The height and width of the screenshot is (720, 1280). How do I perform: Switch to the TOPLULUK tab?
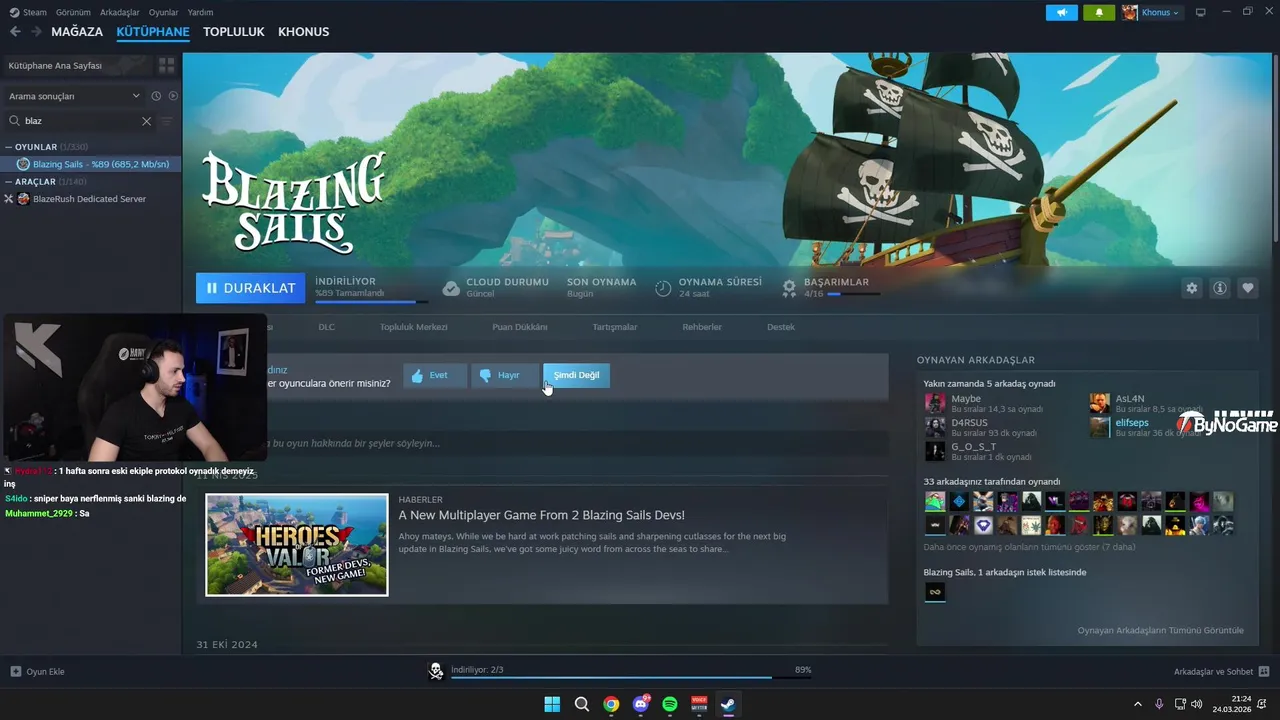(233, 32)
